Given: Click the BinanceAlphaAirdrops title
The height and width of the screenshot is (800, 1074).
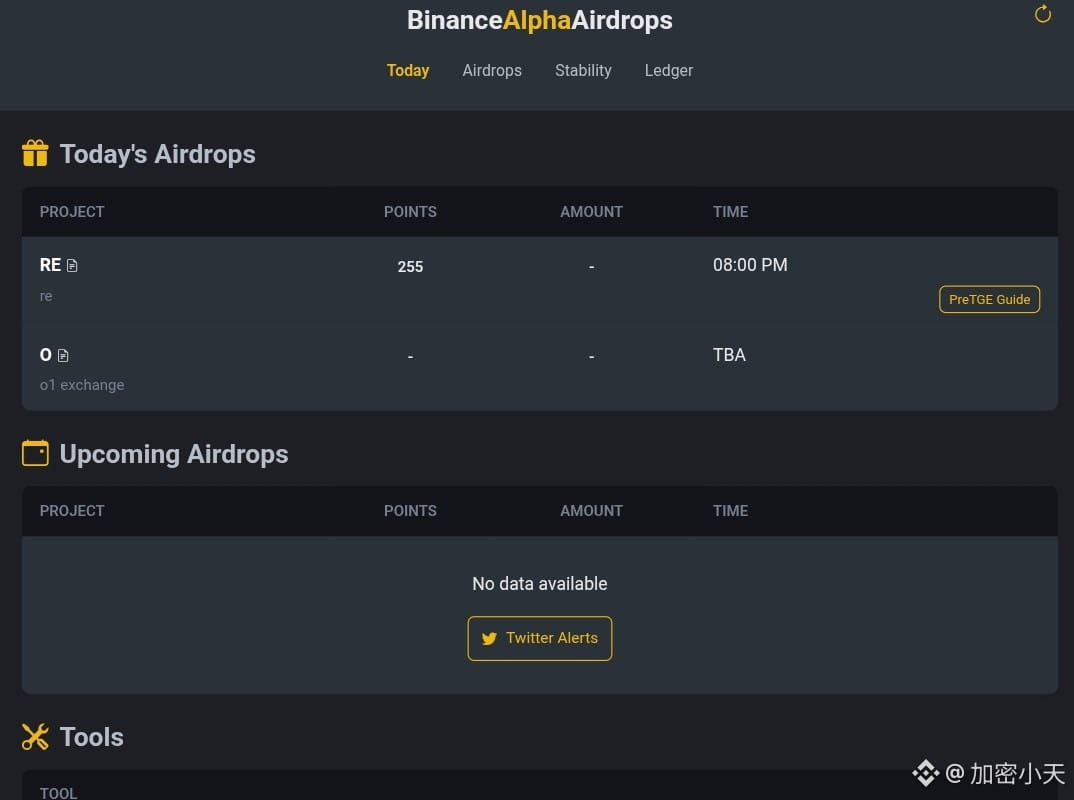Looking at the screenshot, I should tap(540, 20).
